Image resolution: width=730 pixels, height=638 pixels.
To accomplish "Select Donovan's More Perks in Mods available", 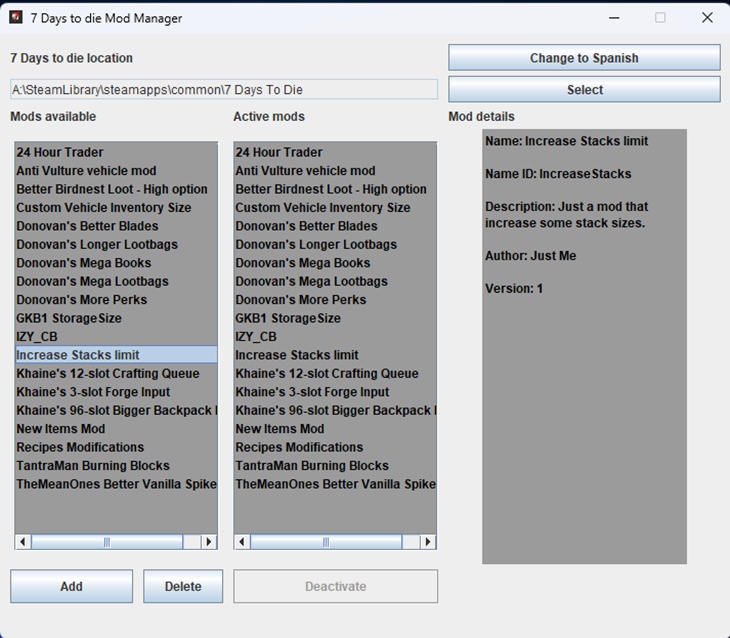I will click(116, 299).
